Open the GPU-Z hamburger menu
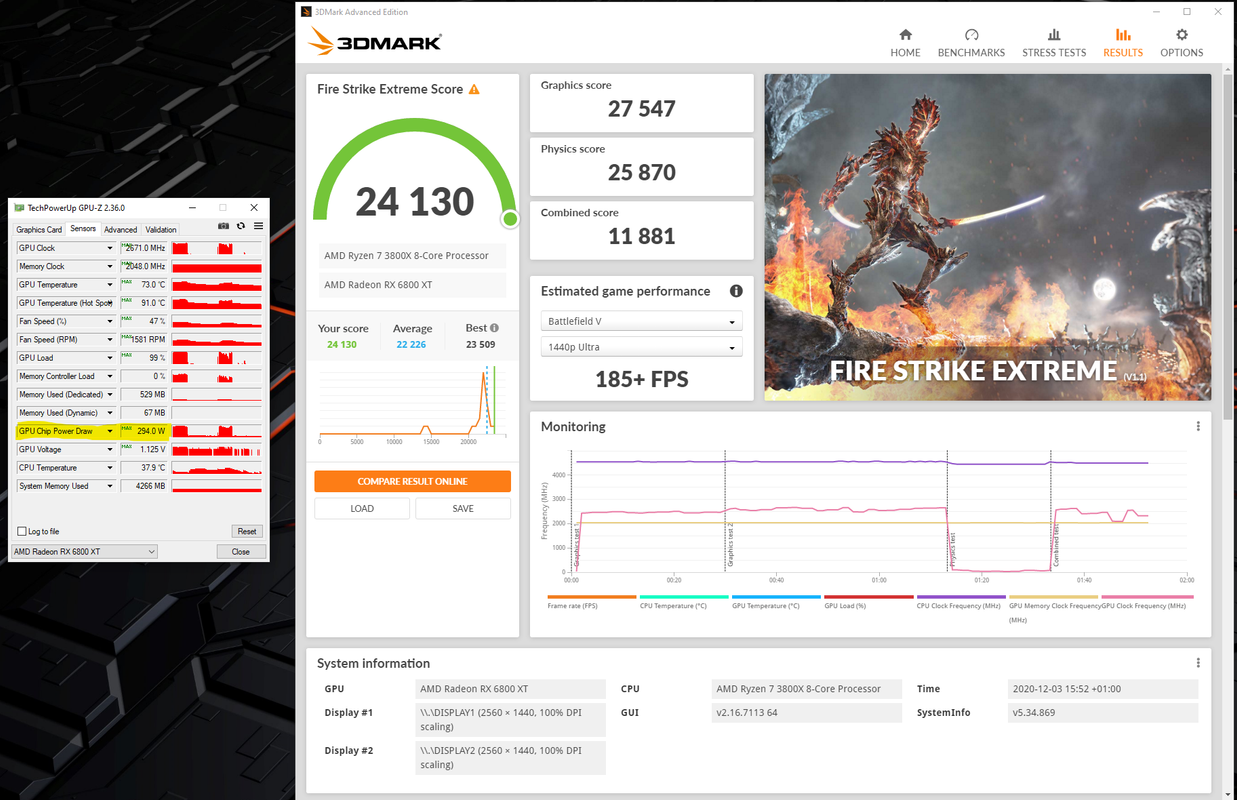The width and height of the screenshot is (1237, 800). [x=258, y=227]
